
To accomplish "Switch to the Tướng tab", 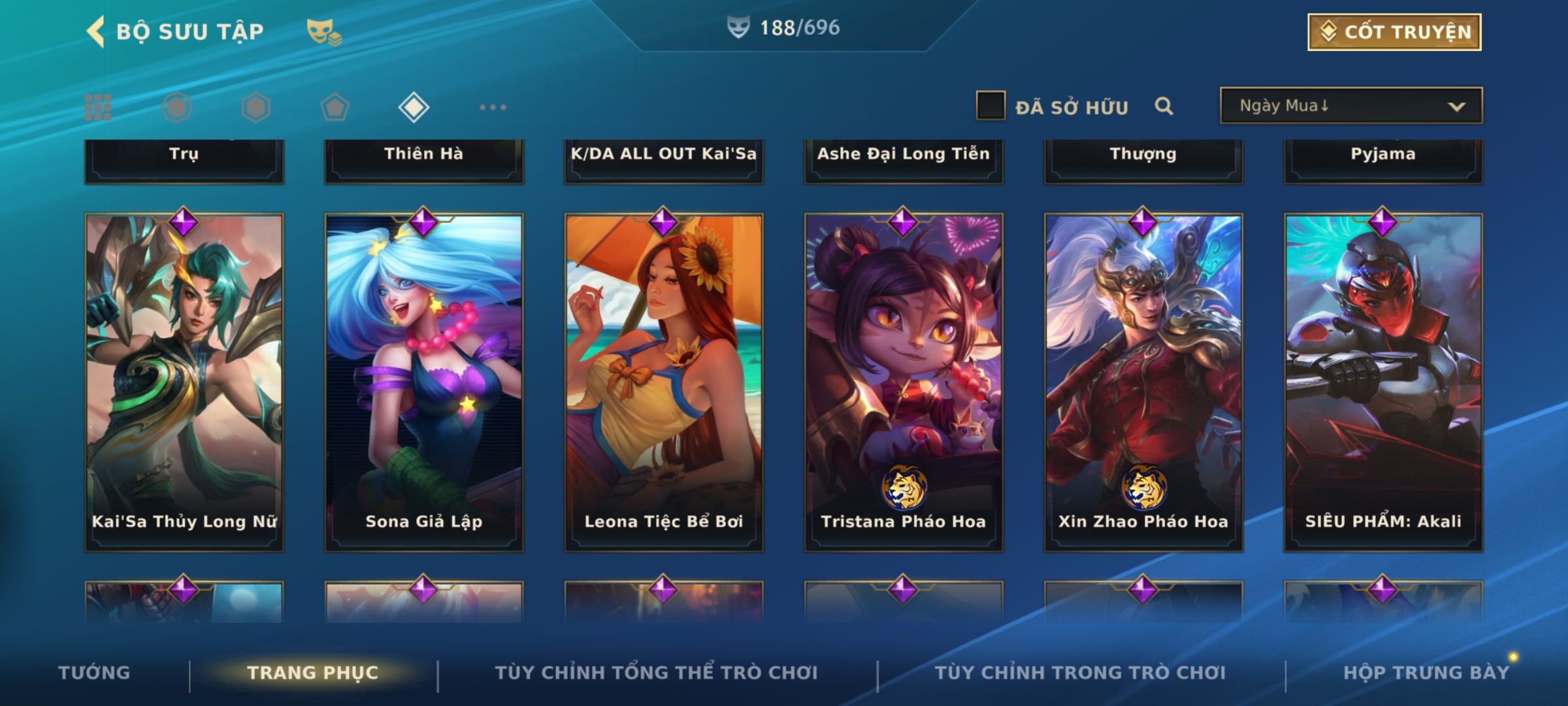I will (94, 673).
